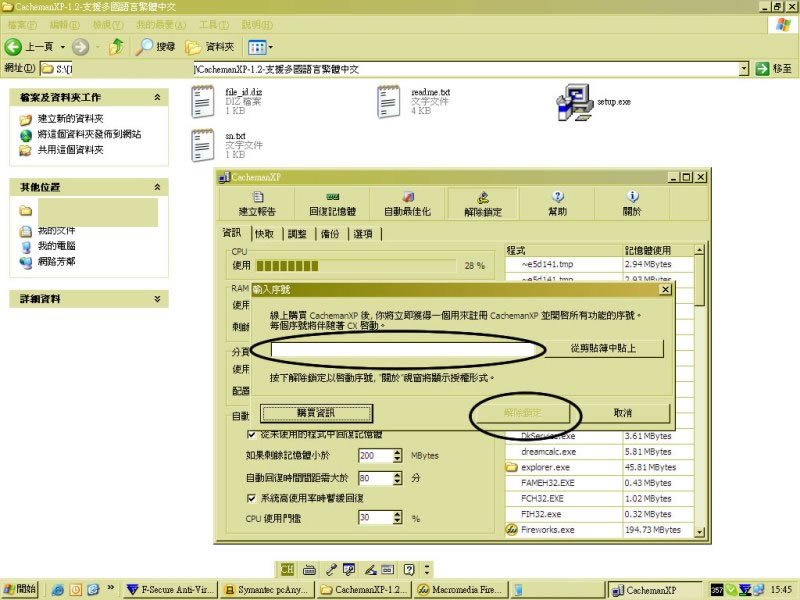The height and width of the screenshot is (600, 800).
Task: Toggle 從未使用的程式中回復記憶體 checkbox
Action: click(251, 434)
